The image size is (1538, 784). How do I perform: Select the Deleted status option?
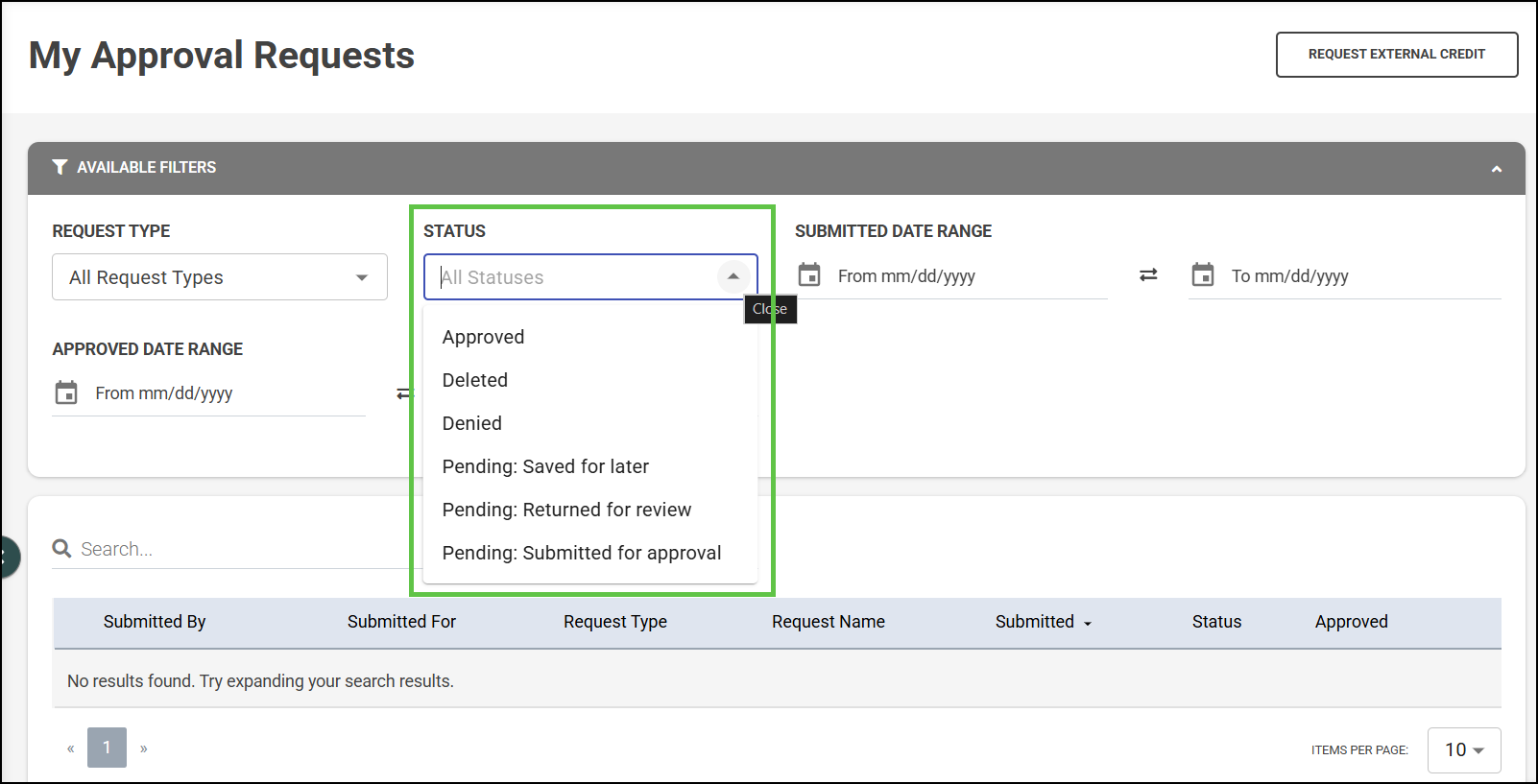(x=475, y=380)
